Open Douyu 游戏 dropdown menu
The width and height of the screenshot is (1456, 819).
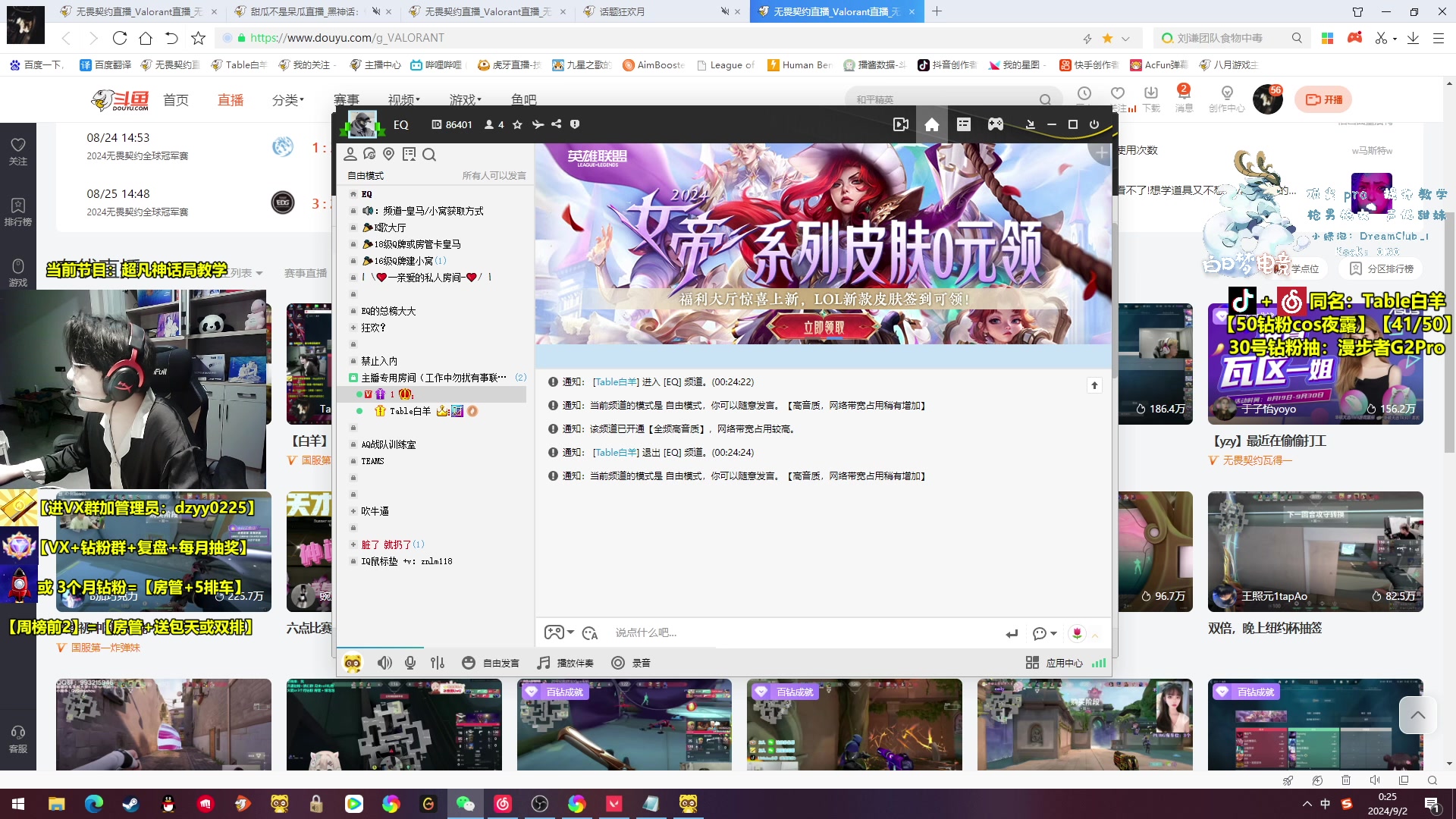point(465,100)
